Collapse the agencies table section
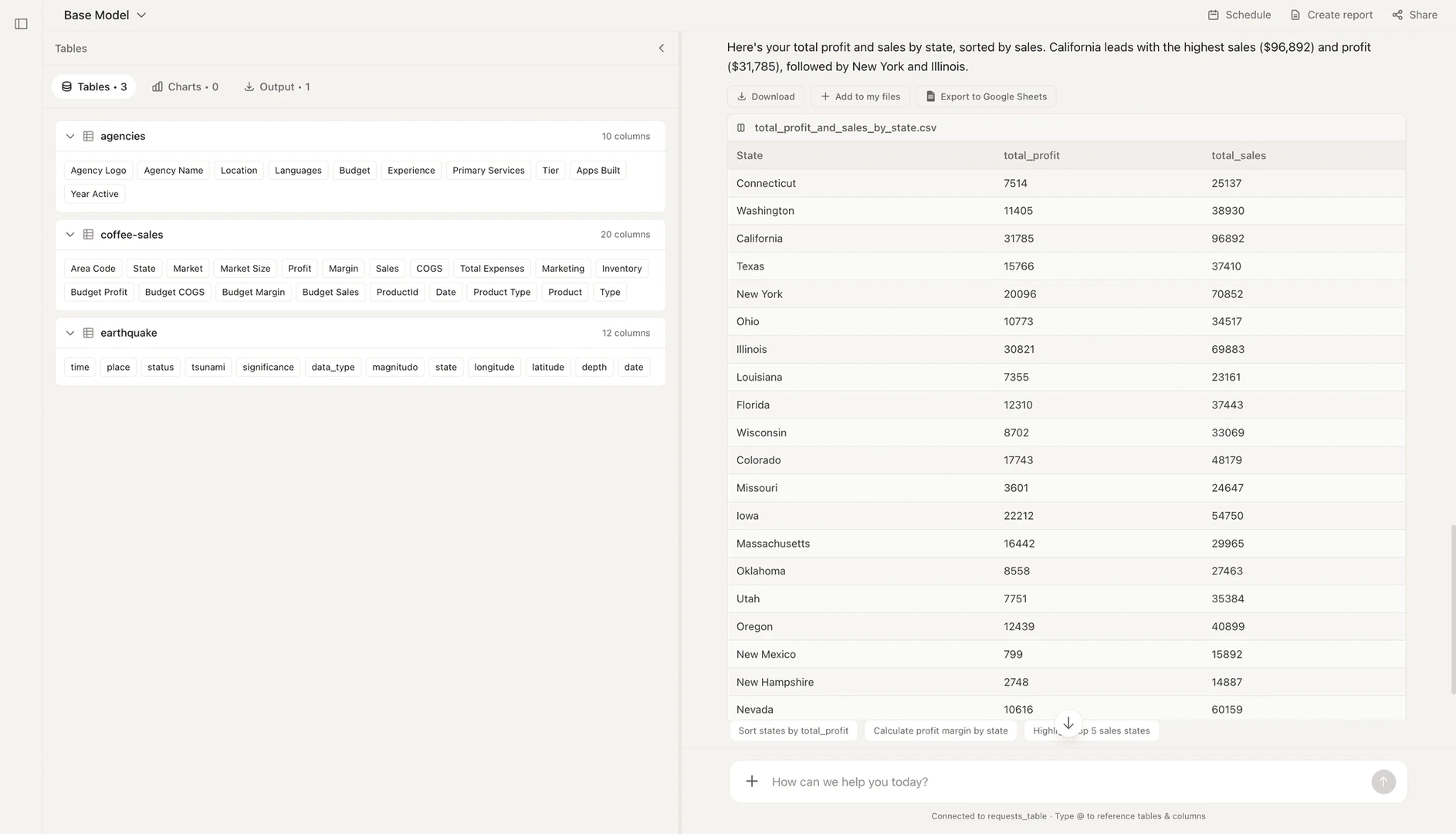This screenshot has width=1456, height=834. point(70,137)
